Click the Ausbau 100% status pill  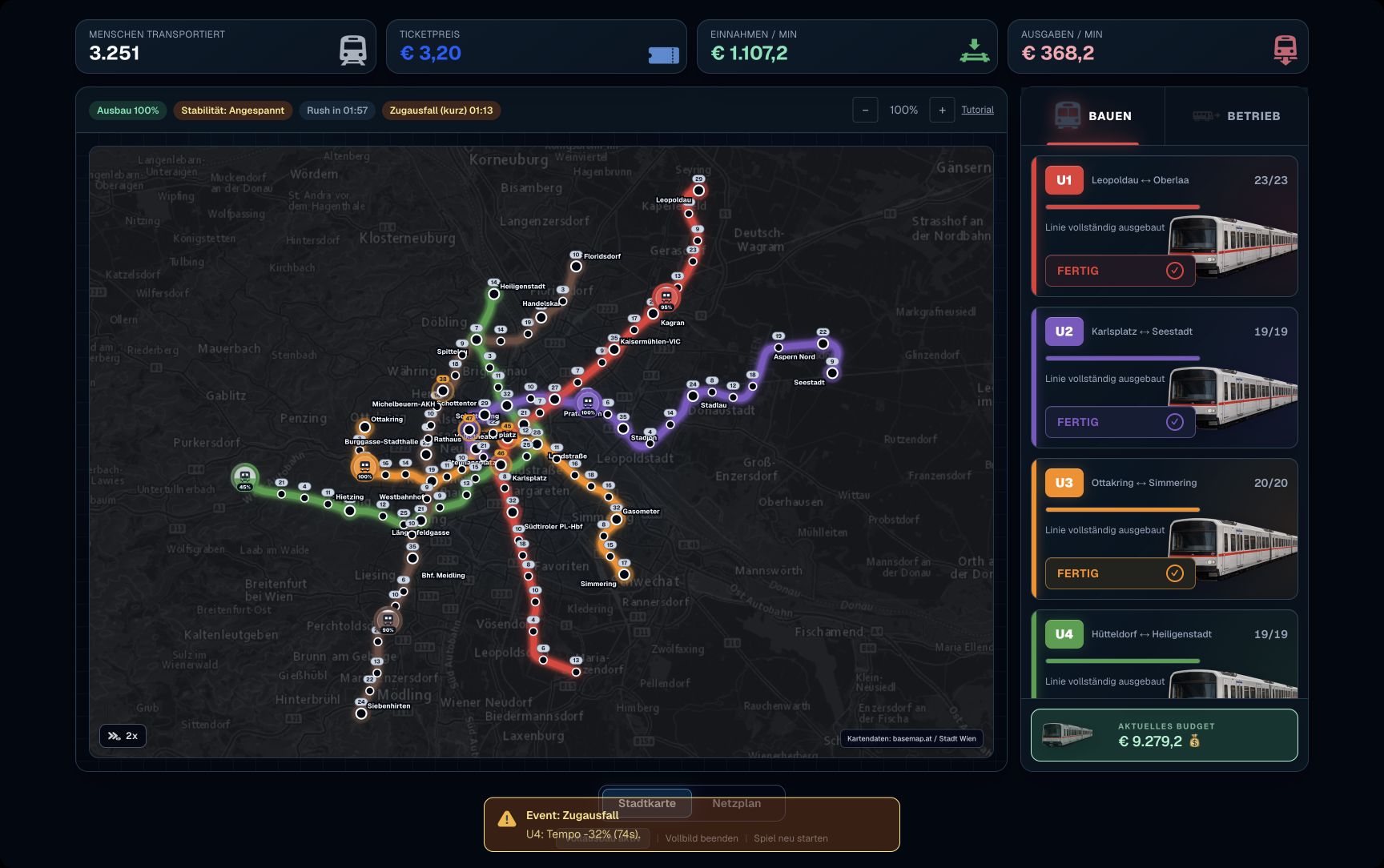tap(128, 111)
